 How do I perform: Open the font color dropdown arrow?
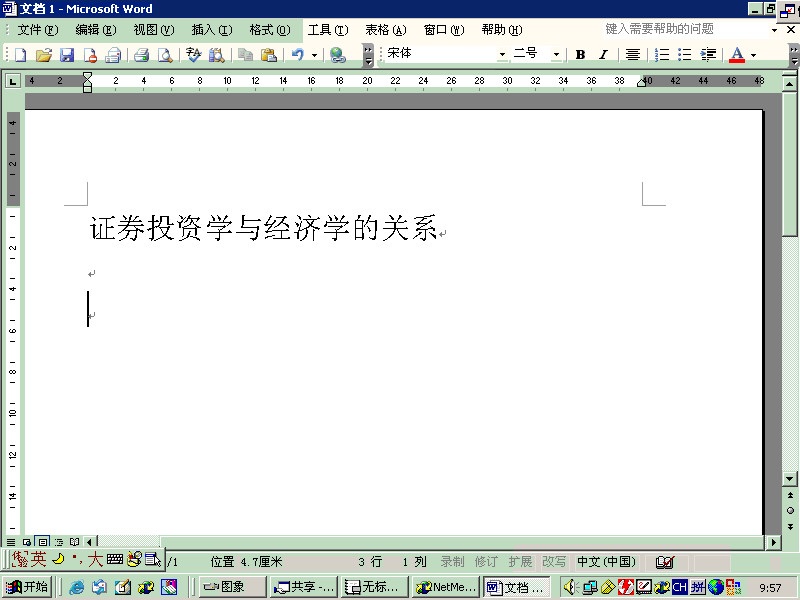tap(754, 55)
